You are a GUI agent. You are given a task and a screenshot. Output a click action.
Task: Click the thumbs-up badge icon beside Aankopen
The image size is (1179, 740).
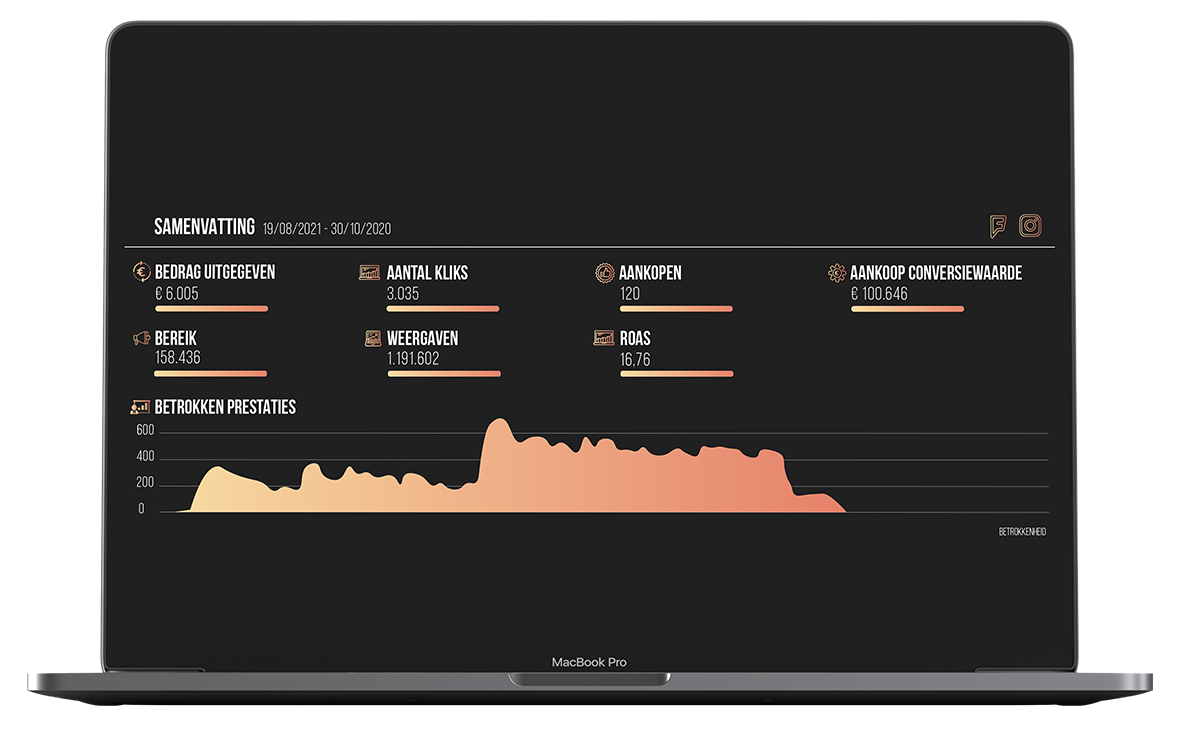(605, 273)
